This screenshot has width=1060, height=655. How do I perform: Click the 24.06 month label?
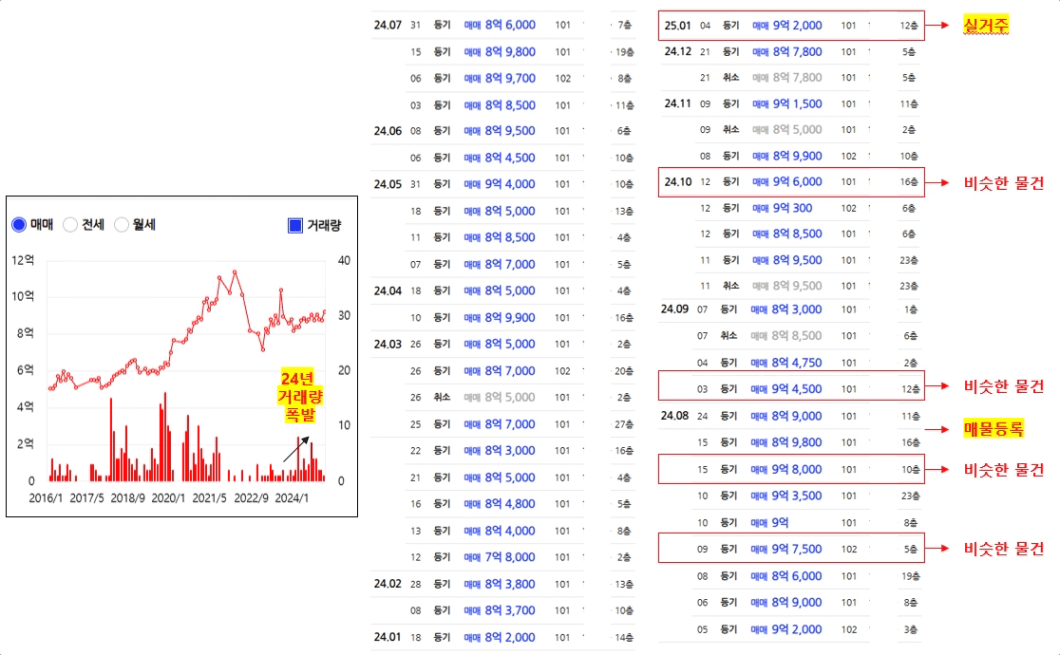[387, 131]
